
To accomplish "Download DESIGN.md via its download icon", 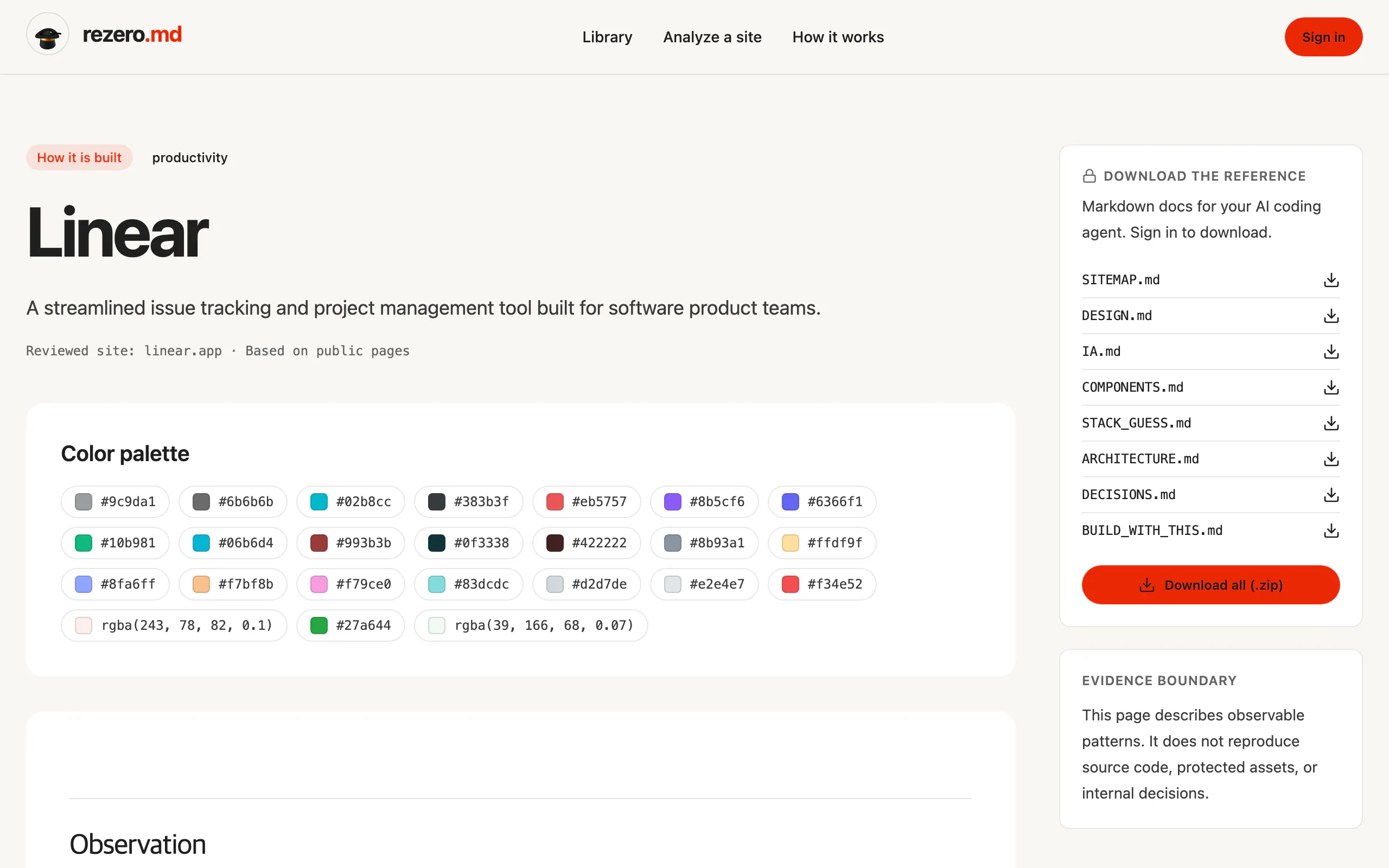I will coord(1331,316).
